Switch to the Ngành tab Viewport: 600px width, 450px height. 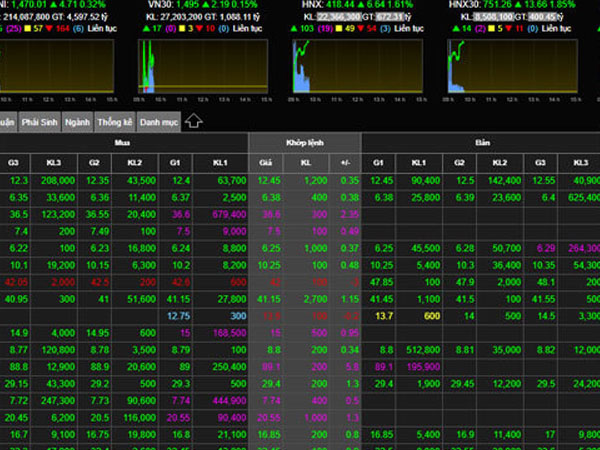(x=77, y=122)
